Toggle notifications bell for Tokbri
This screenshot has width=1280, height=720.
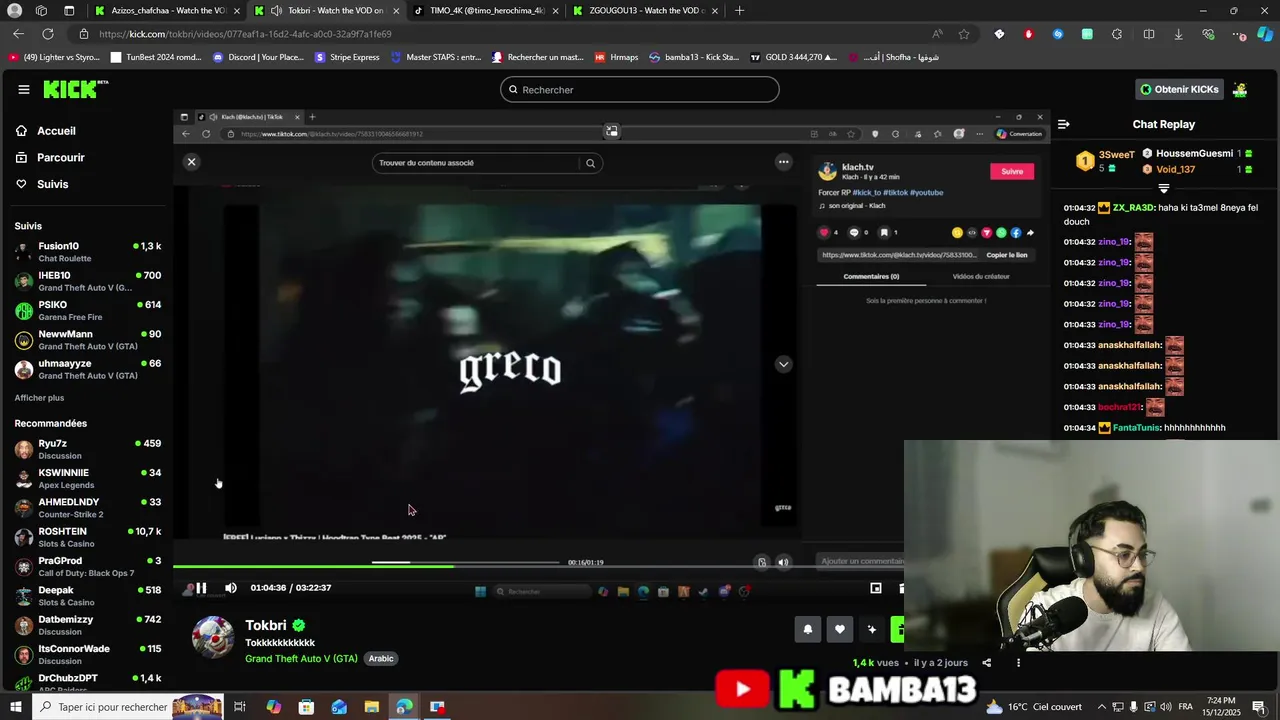point(807,629)
